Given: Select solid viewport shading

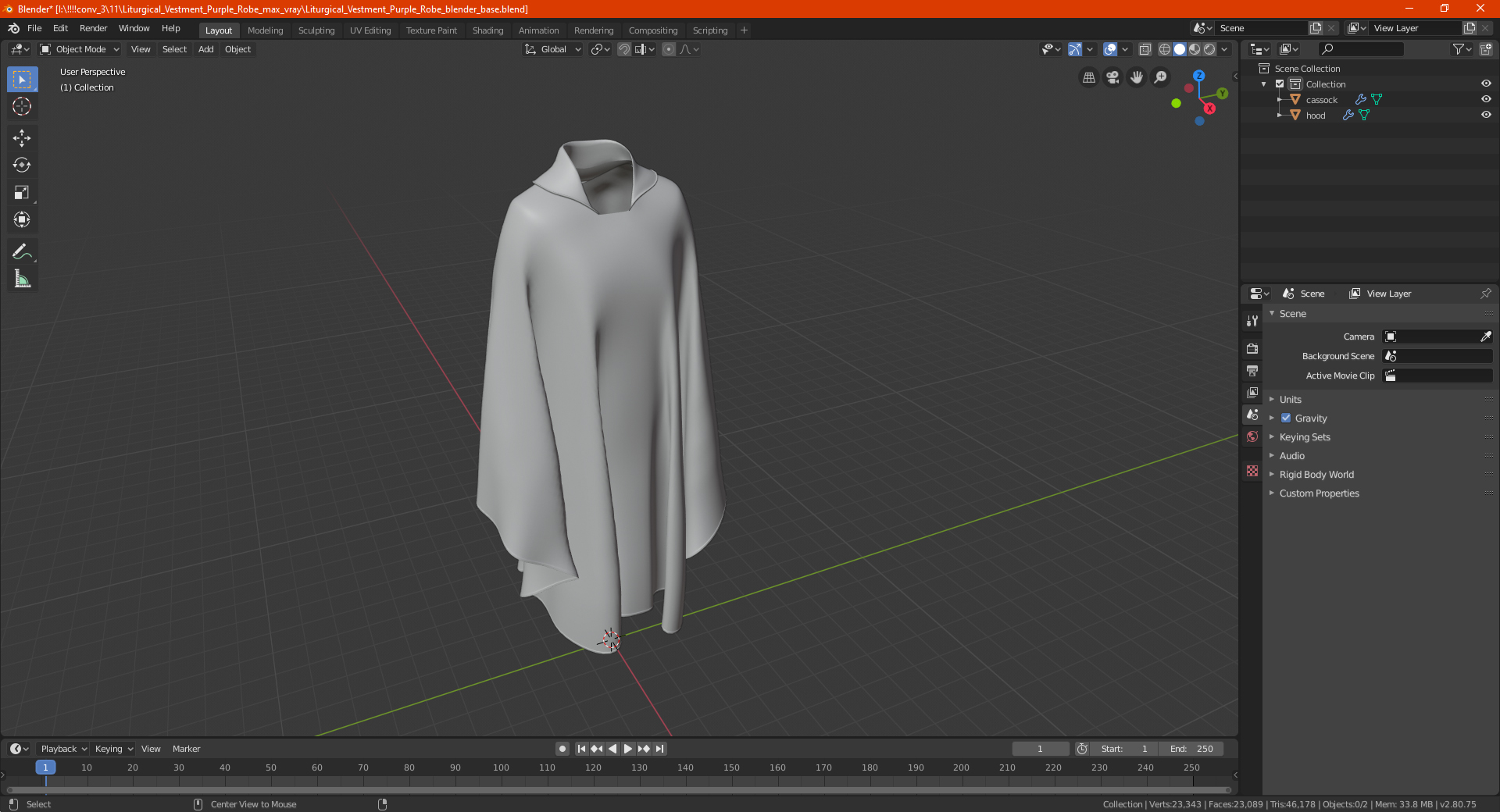Looking at the screenshot, I should coord(1180,49).
